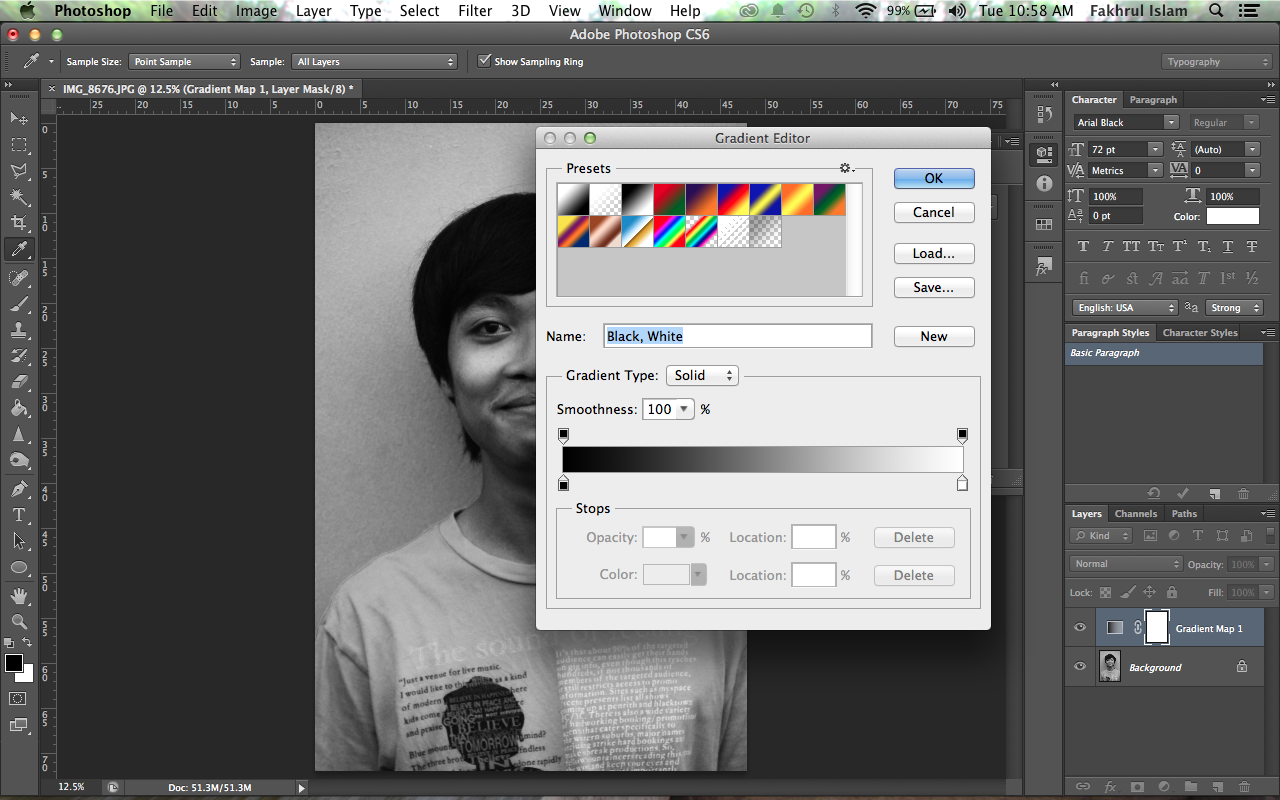
Task: Select the Polygonal Lasso tool
Action: pyautogui.click(x=19, y=171)
